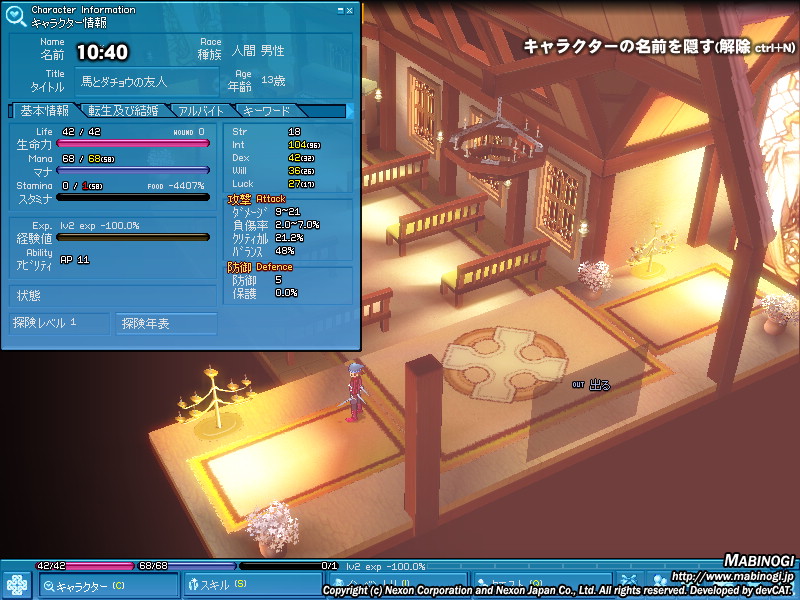Screen dimensions: 800x600
Task: Click the 出る exit label on the floor
Action: click(598, 385)
